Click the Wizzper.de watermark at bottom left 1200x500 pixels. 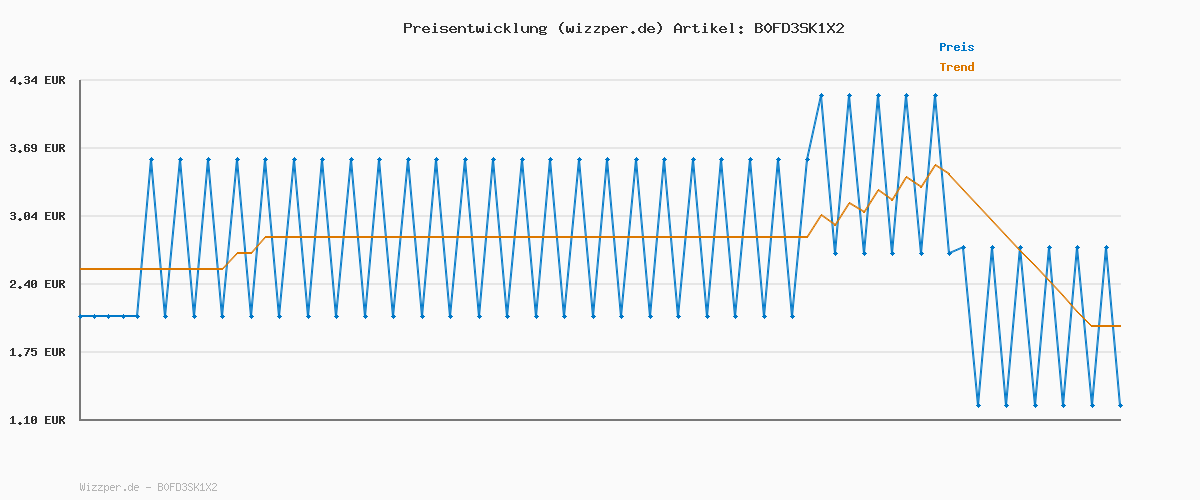pos(148,487)
